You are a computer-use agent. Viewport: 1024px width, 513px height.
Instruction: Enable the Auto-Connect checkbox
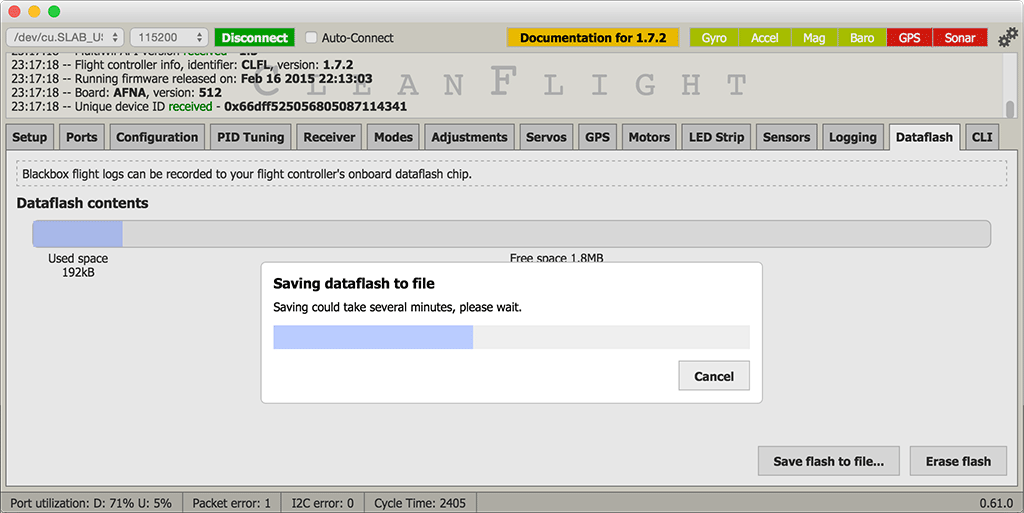(311, 38)
